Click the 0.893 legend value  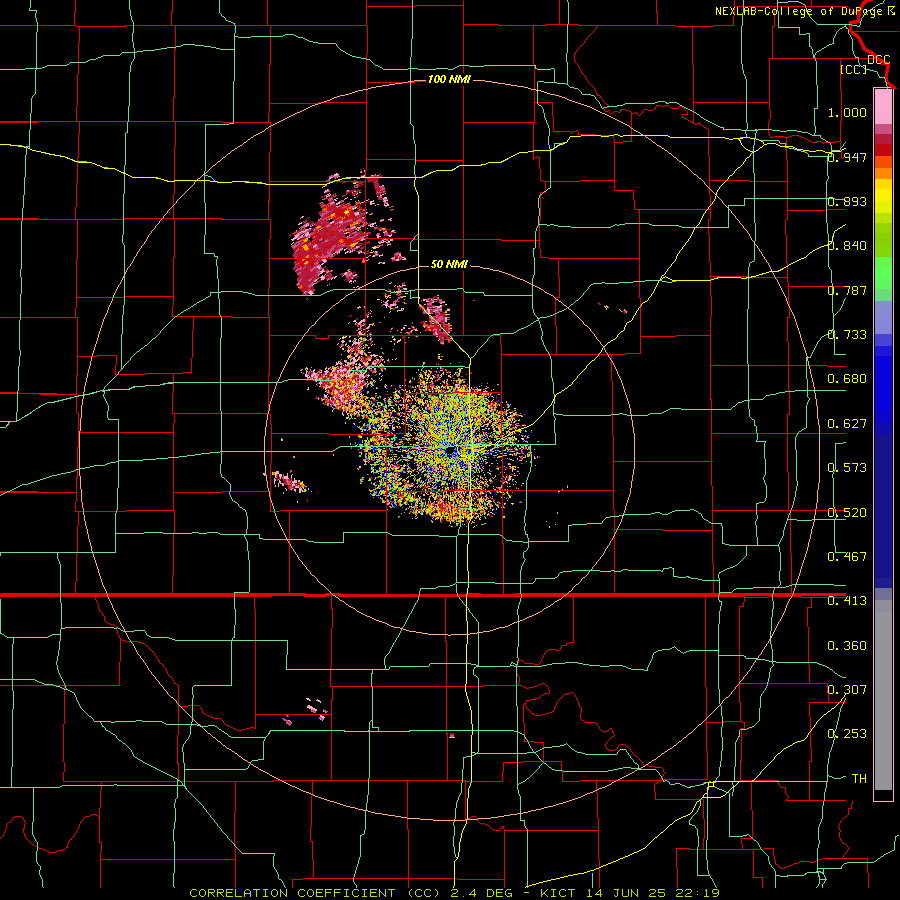(847, 201)
